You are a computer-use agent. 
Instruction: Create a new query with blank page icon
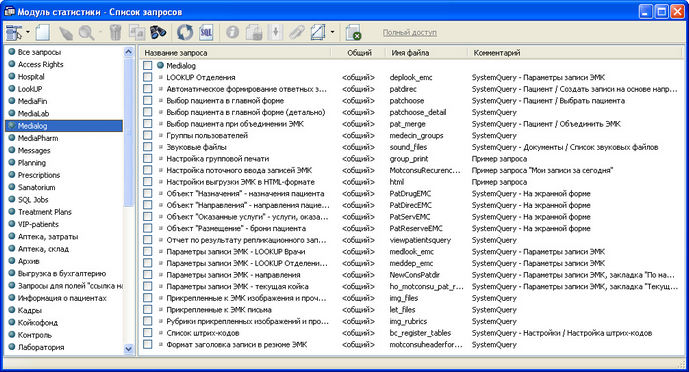point(43,33)
